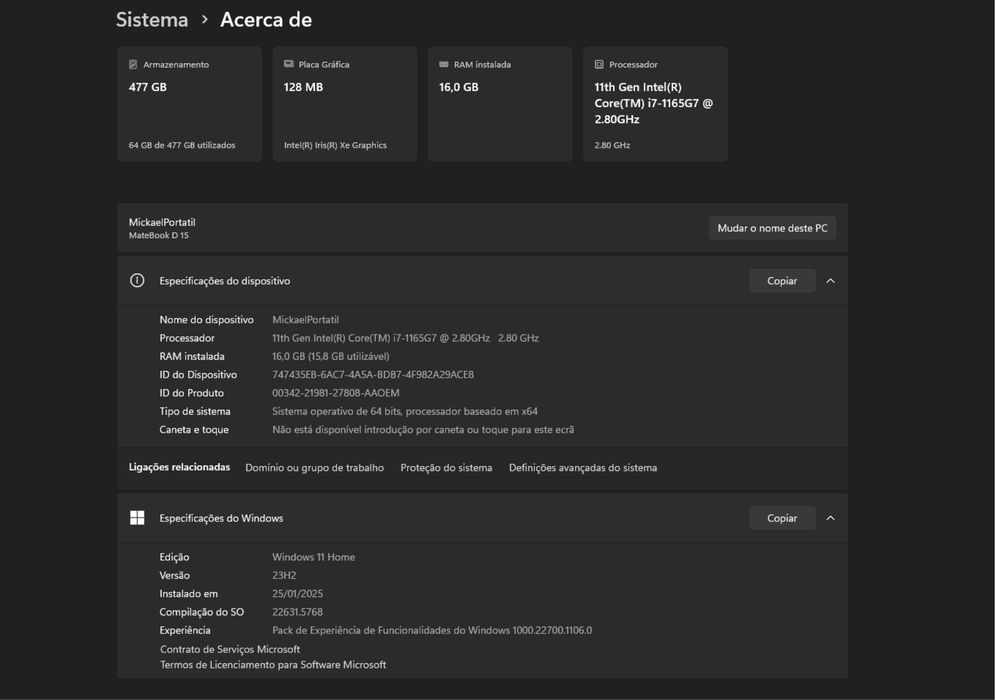Click the Windows 11 Home edition value
Screen dimensions: 995x700
point(313,557)
